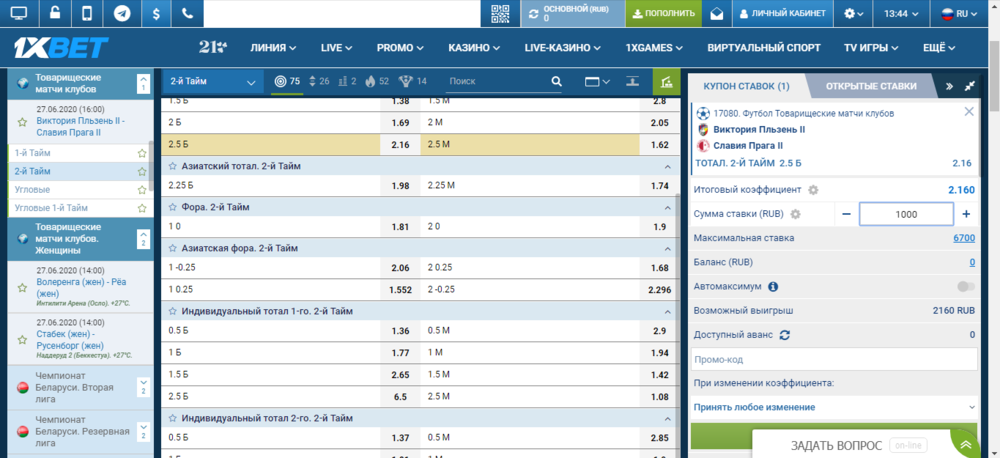Viewport: 1000px width, 458px height.
Task: Open the QR code icon
Action: 501,13
